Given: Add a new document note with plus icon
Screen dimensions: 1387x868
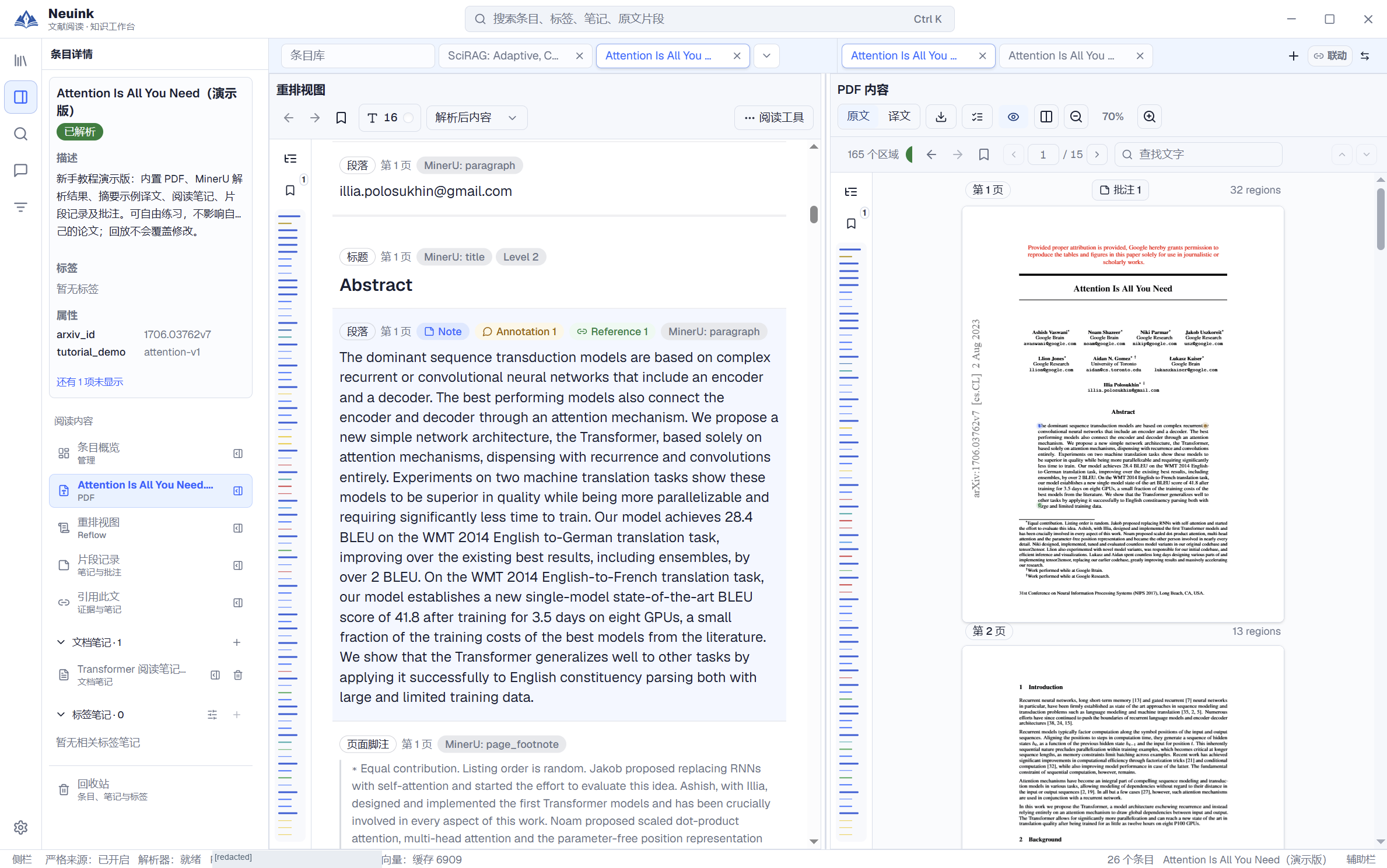Looking at the screenshot, I should pyautogui.click(x=237, y=642).
